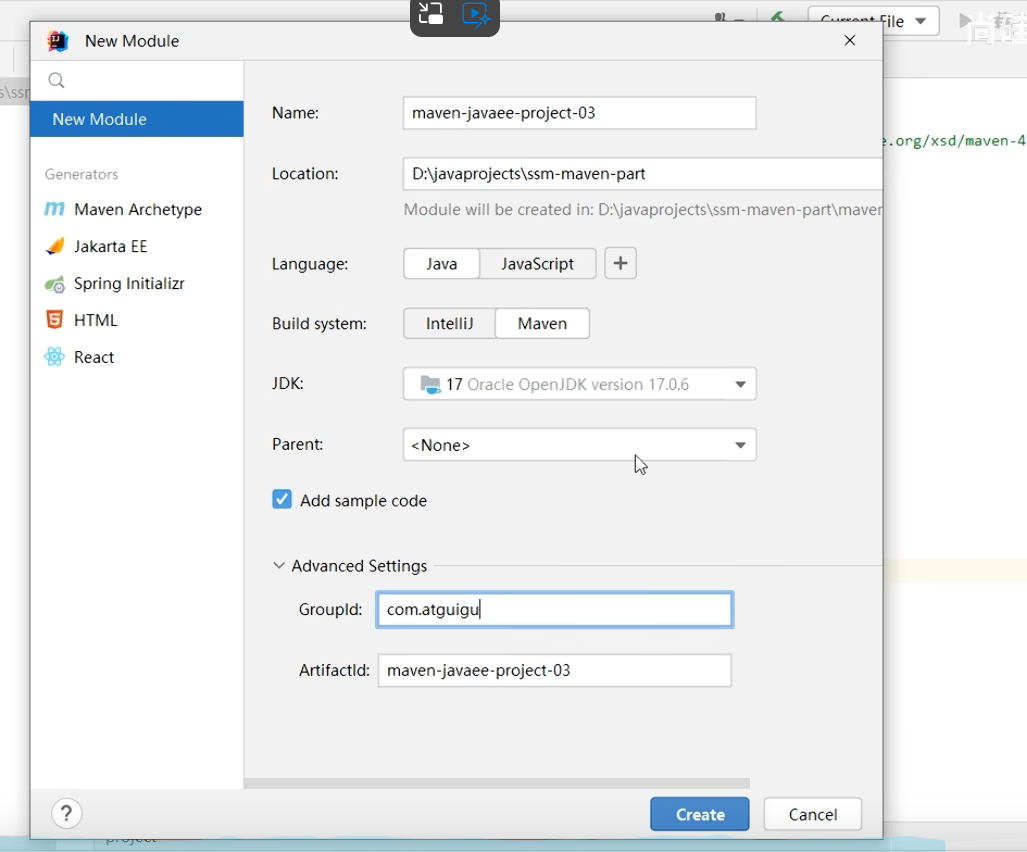Click the Jakarta EE sail icon
1027x852 pixels.
tap(54, 246)
